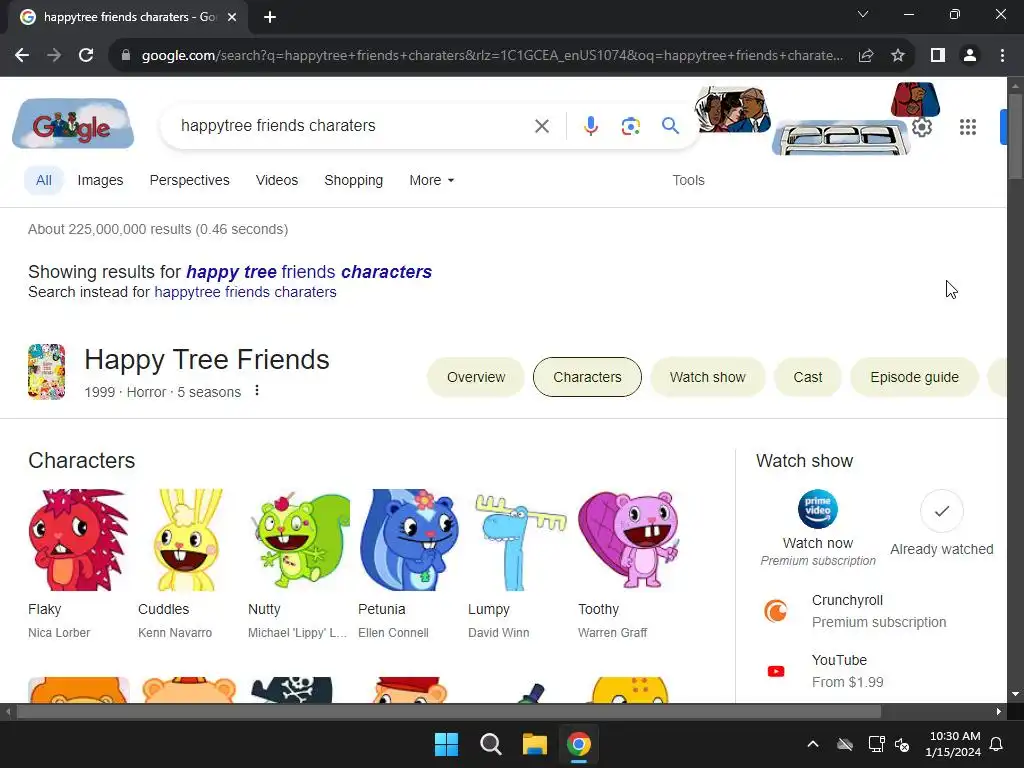Mark show as Already watched
1024x768 pixels.
pos(941,511)
